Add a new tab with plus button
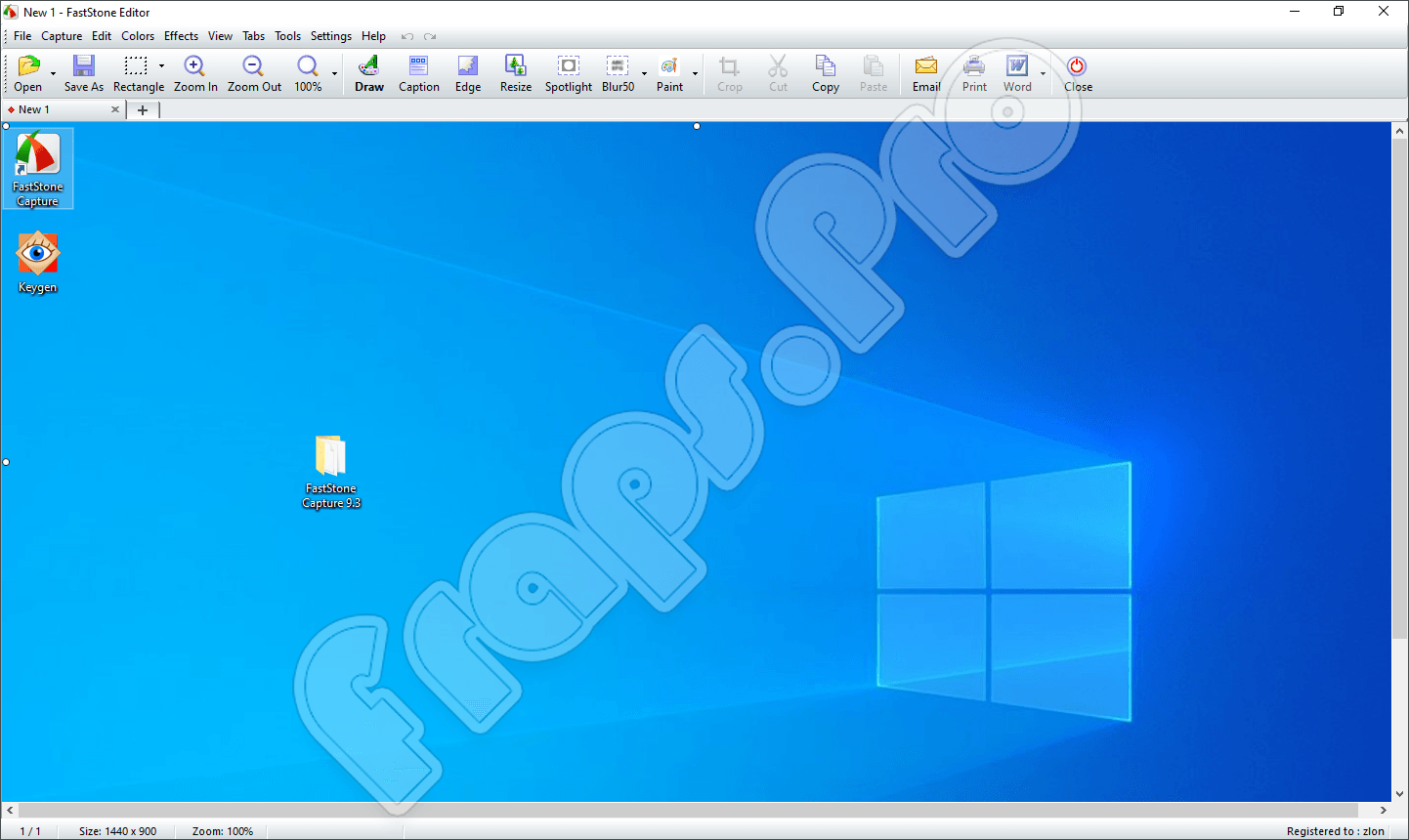 (143, 109)
